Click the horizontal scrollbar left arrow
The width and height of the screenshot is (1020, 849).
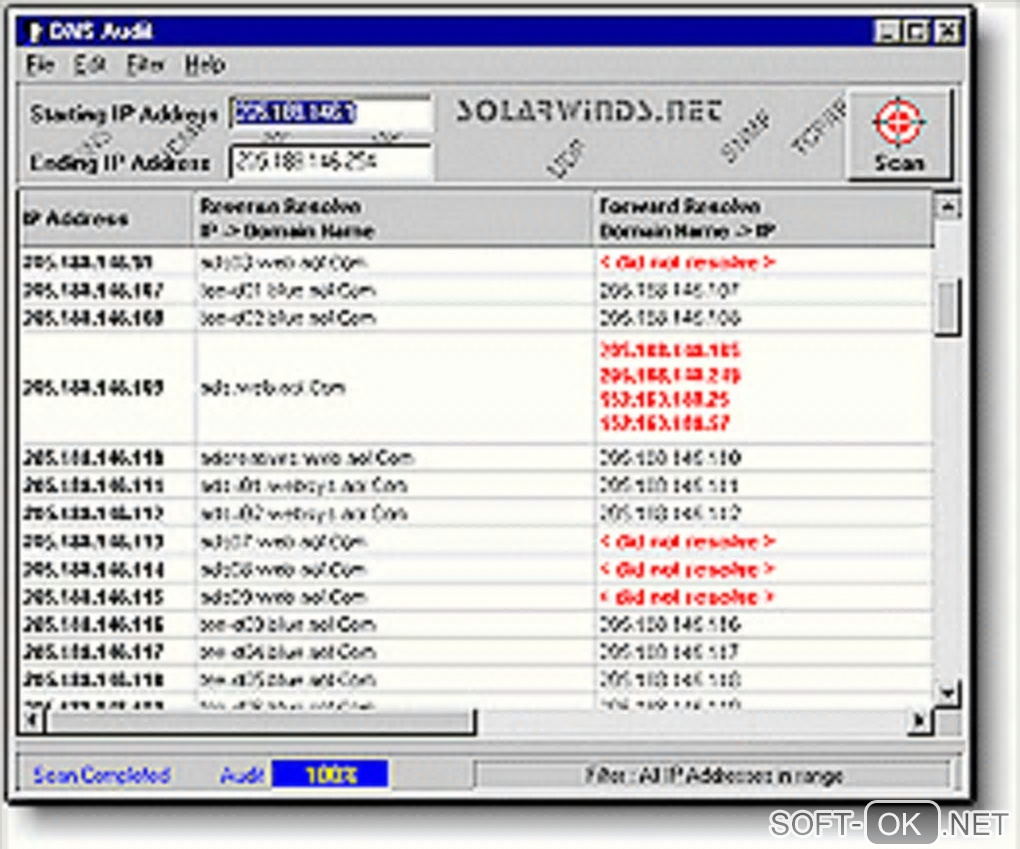[31, 720]
